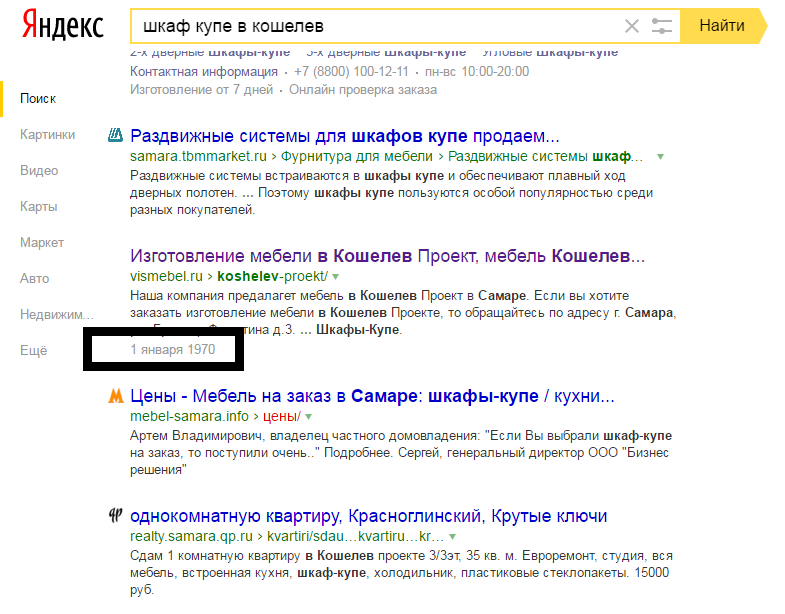Open Маркет search section
The width and height of the screenshot is (785, 614).
pos(42,243)
